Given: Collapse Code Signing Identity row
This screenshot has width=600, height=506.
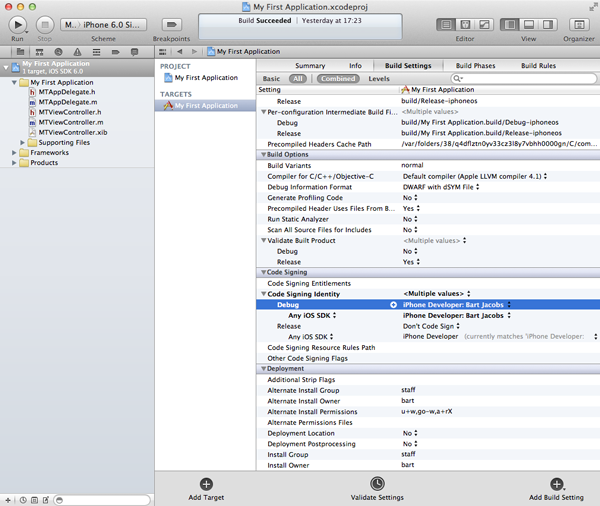Looking at the screenshot, I should click(x=263, y=294).
